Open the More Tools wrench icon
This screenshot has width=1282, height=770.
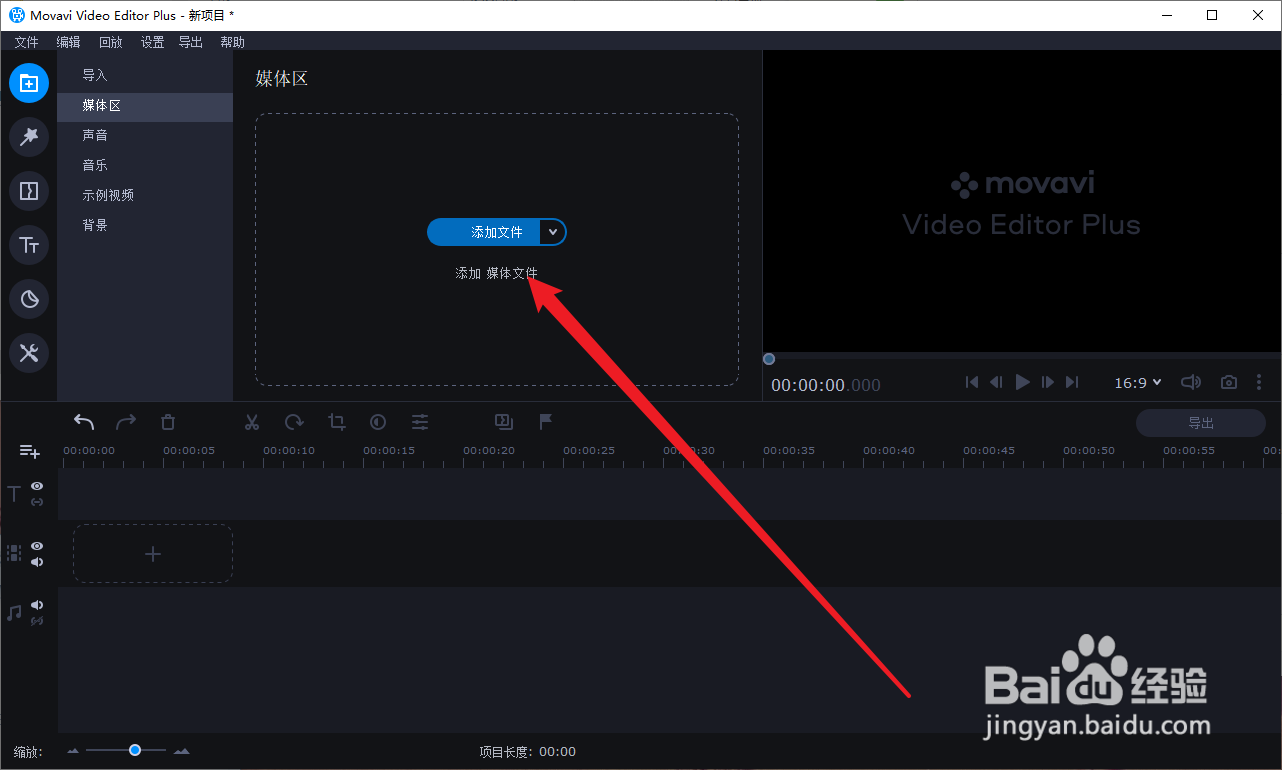(x=29, y=353)
